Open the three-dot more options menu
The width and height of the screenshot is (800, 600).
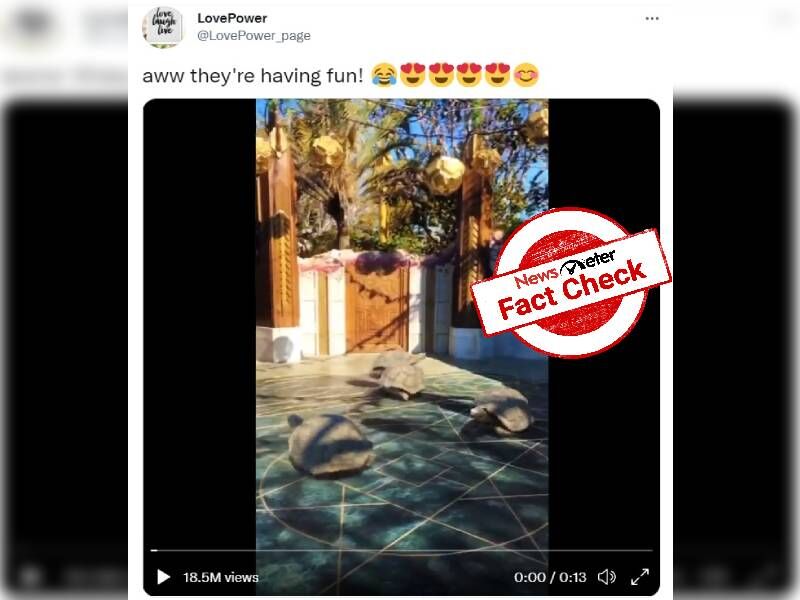click(x=652, y=18)
